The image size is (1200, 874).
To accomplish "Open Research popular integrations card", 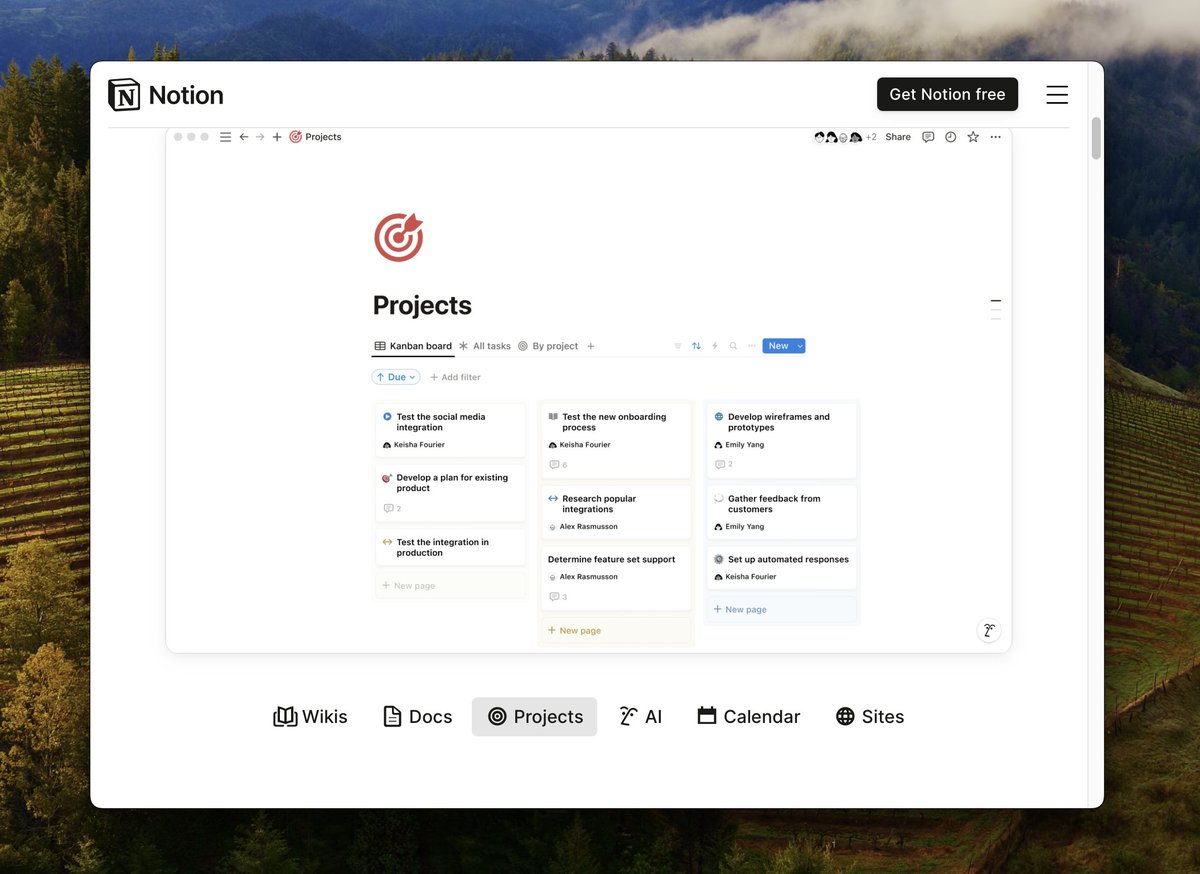I will pyautogui.click(x=616, y=512).
